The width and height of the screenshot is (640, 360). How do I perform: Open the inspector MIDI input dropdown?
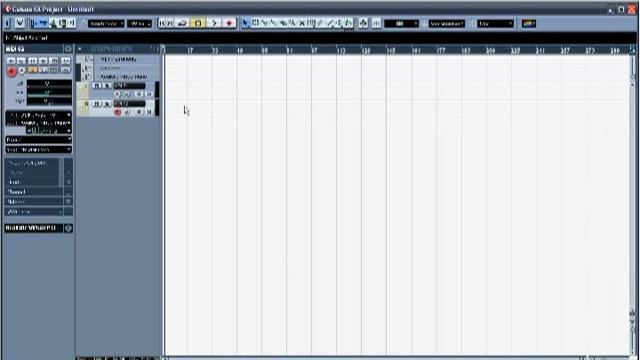pyautogui.click(x=38, y=116)
